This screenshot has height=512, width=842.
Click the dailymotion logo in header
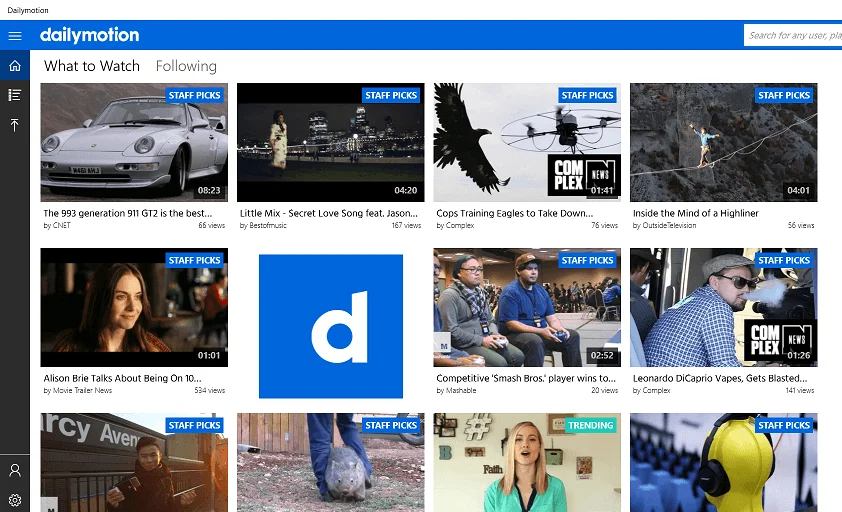click(x=90, y=36)
